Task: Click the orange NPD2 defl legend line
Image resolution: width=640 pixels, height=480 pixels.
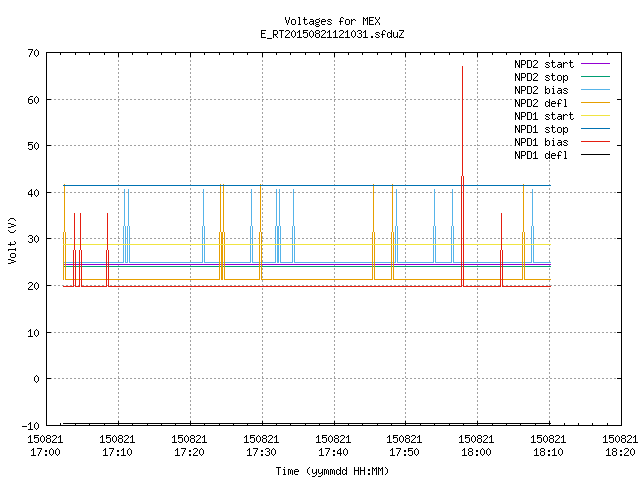Action: tap(595, 103)
